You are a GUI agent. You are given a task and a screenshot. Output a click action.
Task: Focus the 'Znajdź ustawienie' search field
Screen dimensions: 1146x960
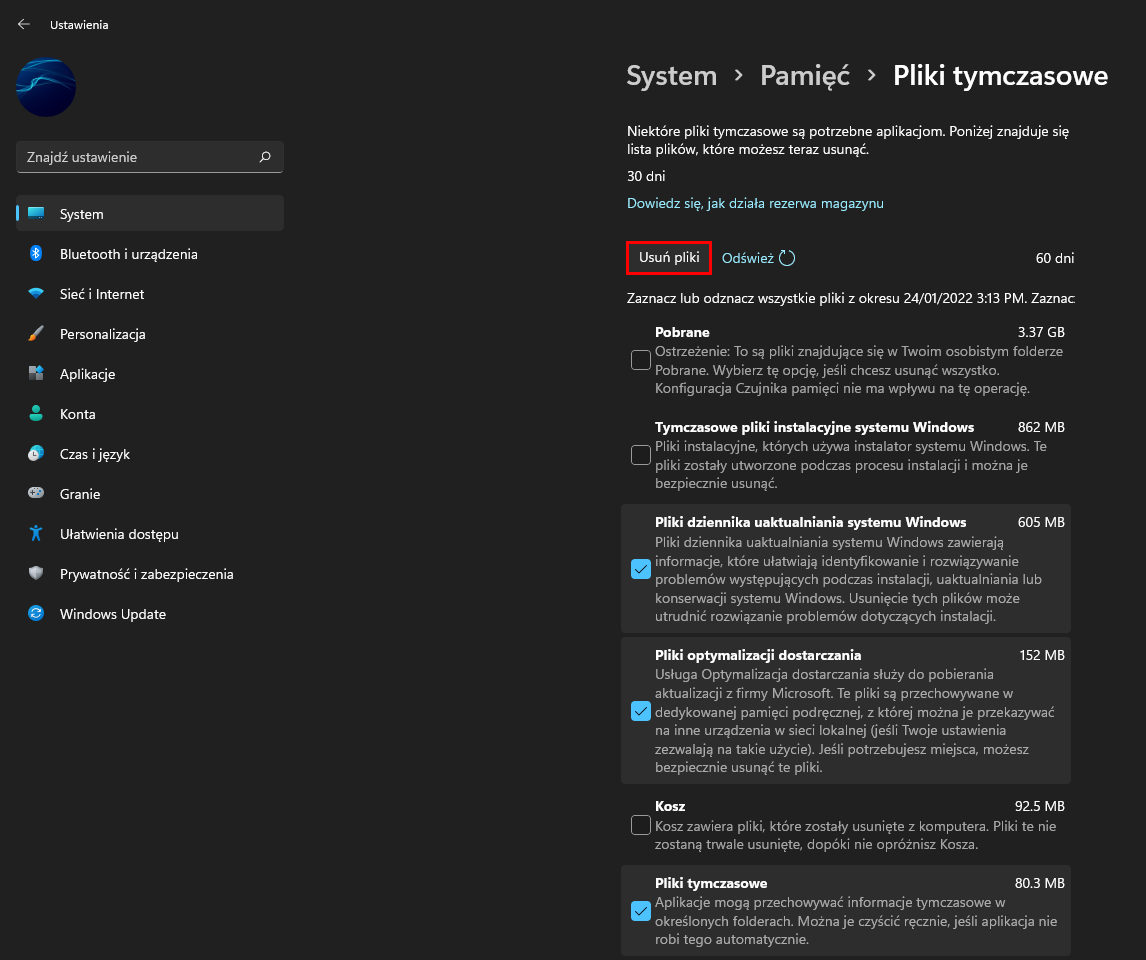[x=150, y=157]
